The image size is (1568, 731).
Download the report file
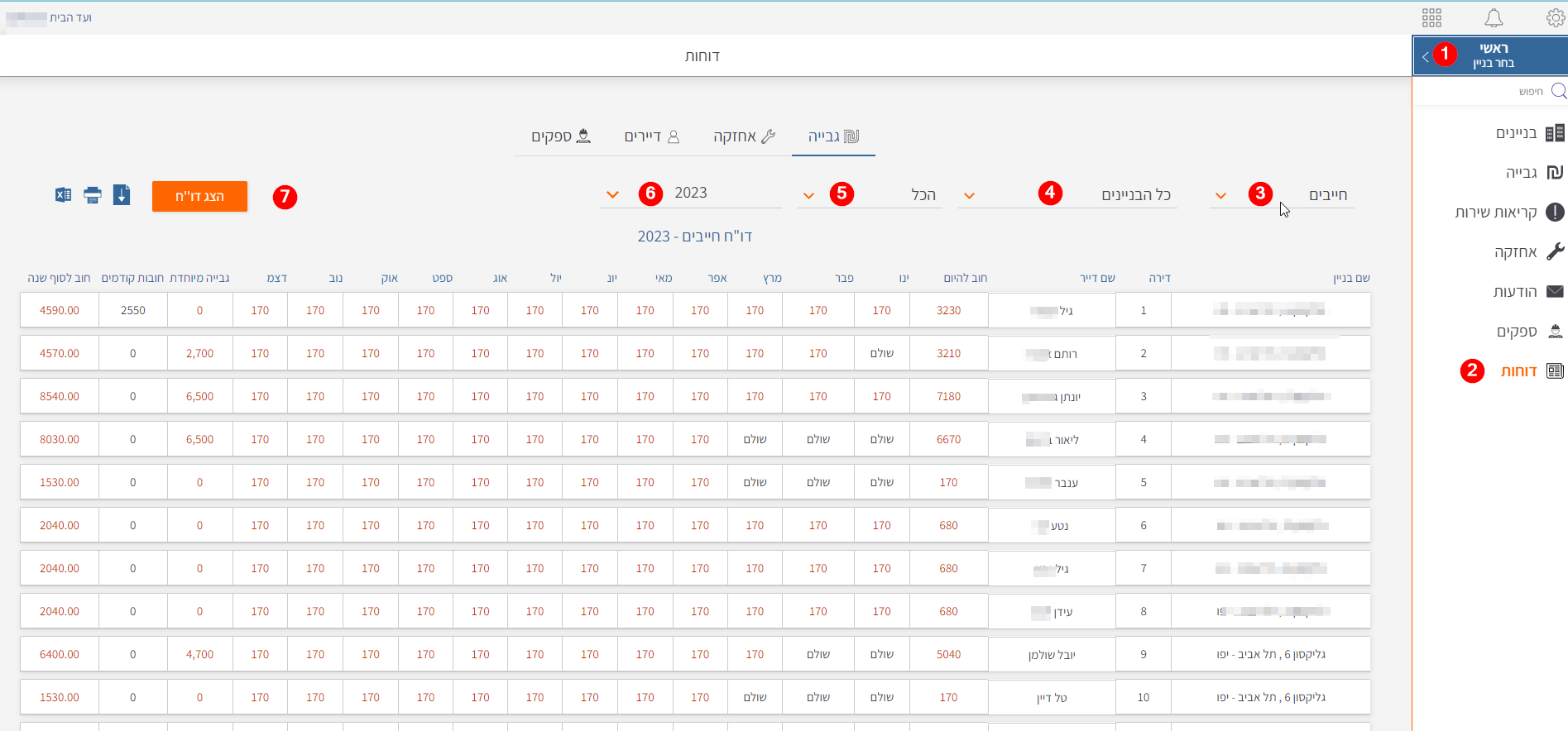[122, 195]
